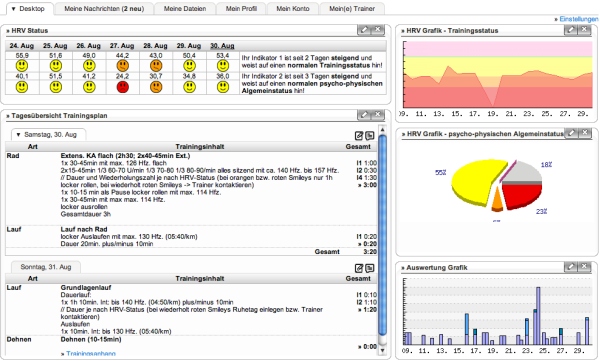The image size is (600, 361).
Task: Open the comment icon for Sonntag, 31. Aug
Action: 370,268
